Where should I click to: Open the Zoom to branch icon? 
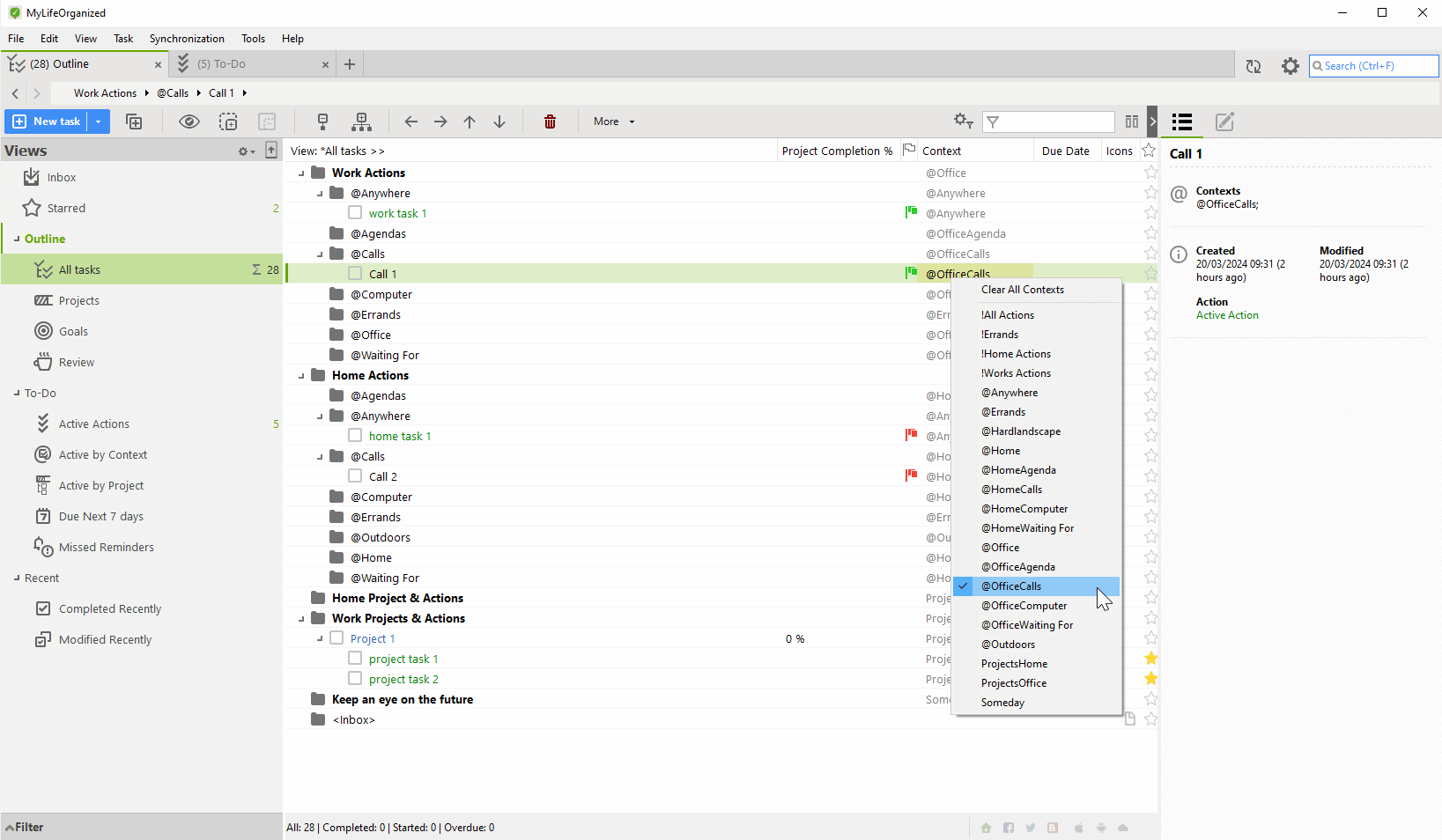click(x=228, y=122)
